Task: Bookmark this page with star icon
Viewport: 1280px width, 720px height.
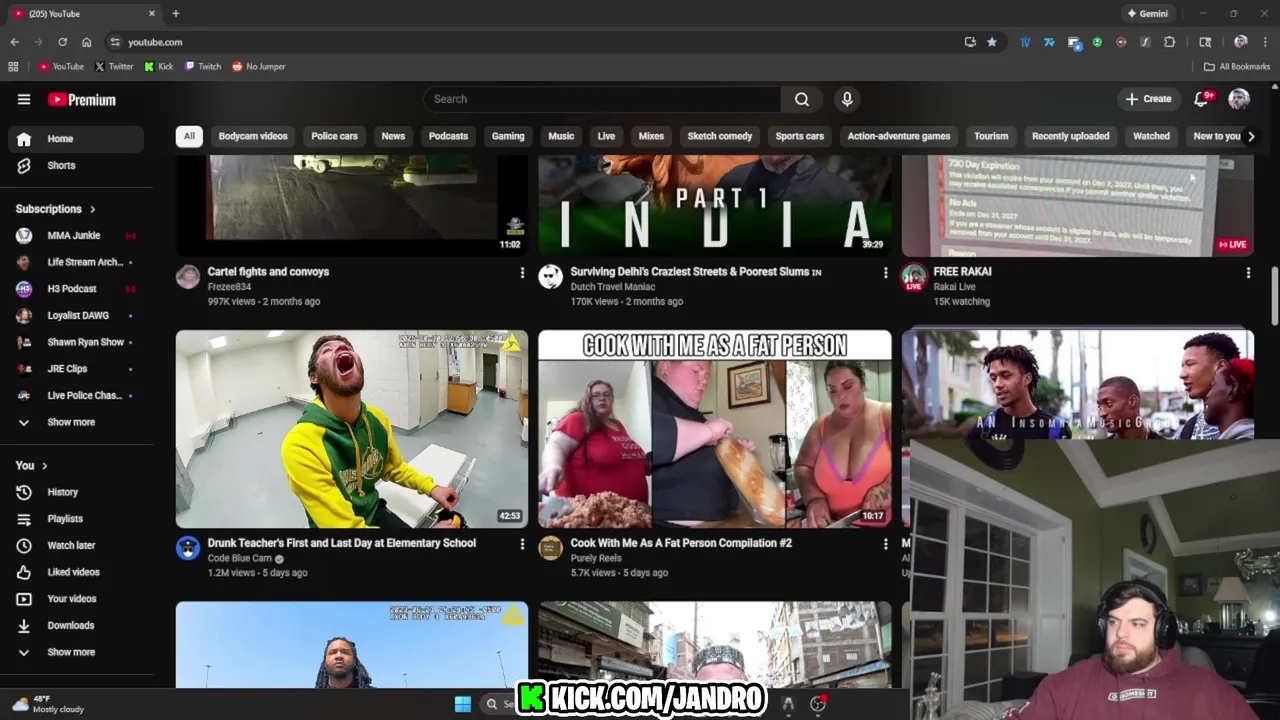Action: tap(992, 42)
